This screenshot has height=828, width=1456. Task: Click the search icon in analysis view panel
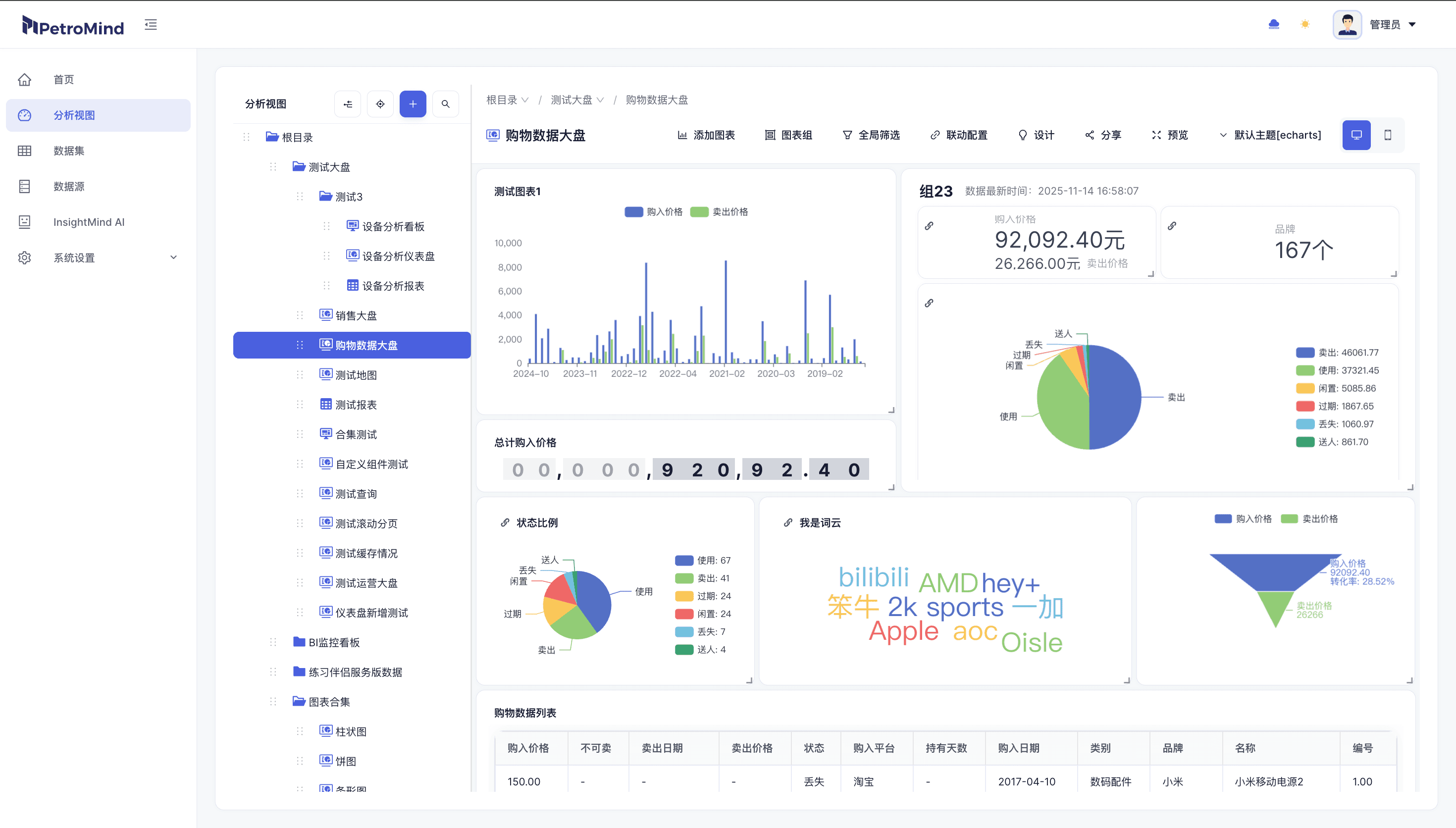click(446, 104)
